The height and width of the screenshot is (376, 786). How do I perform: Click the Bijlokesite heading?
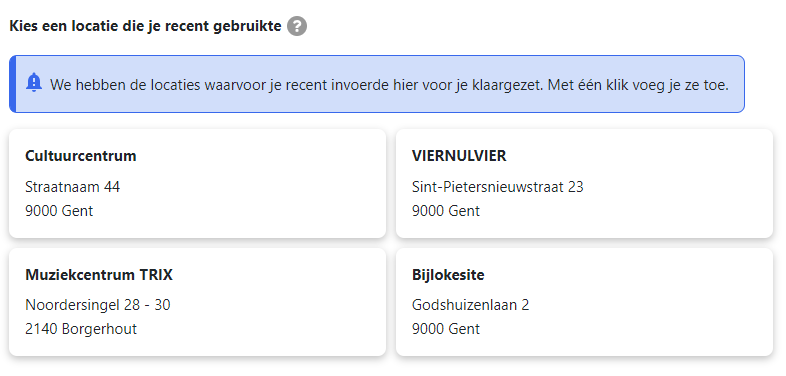click(448, 275)
